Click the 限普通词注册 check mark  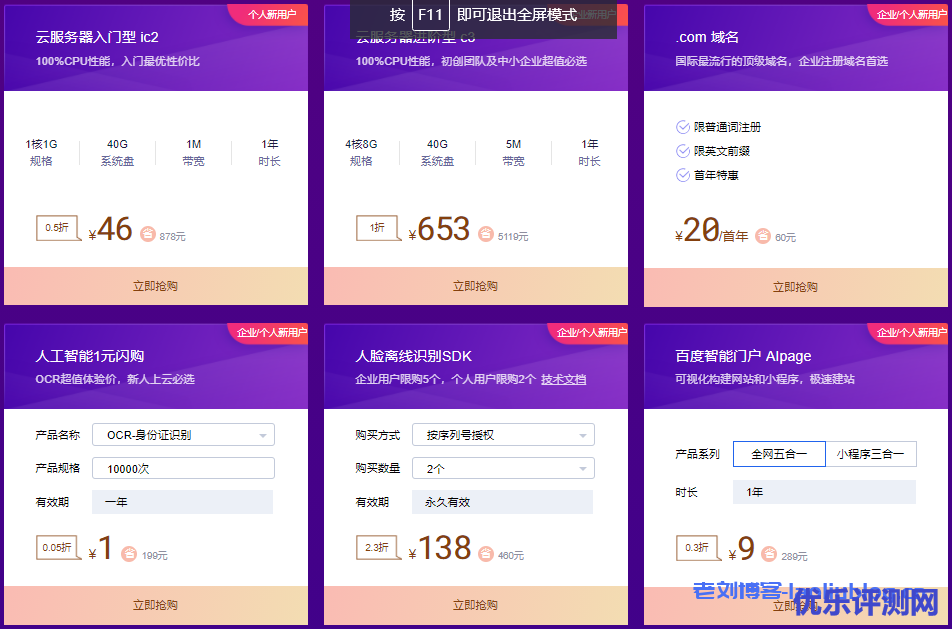[x=683, y=127]
